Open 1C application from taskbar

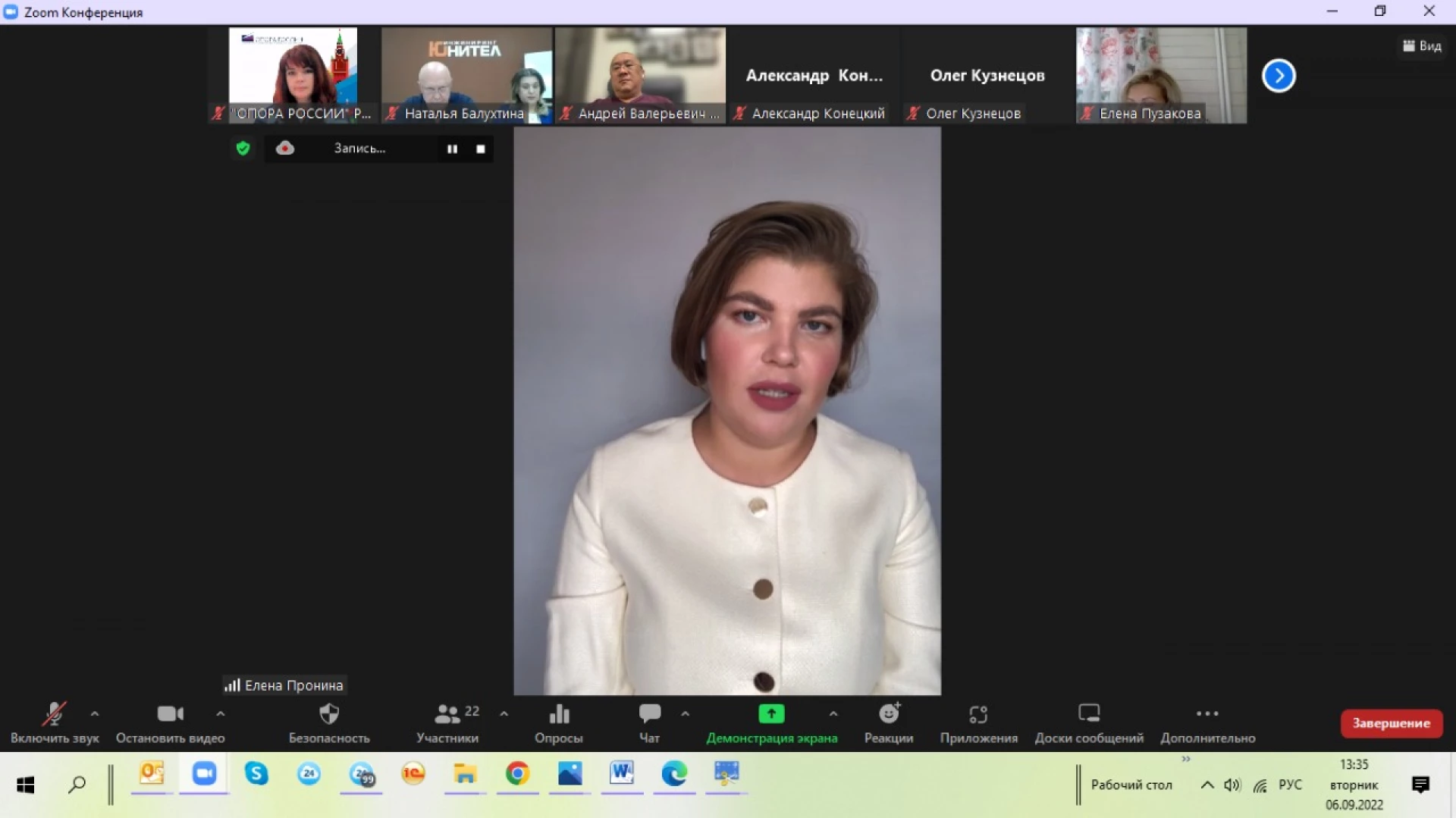413,774
